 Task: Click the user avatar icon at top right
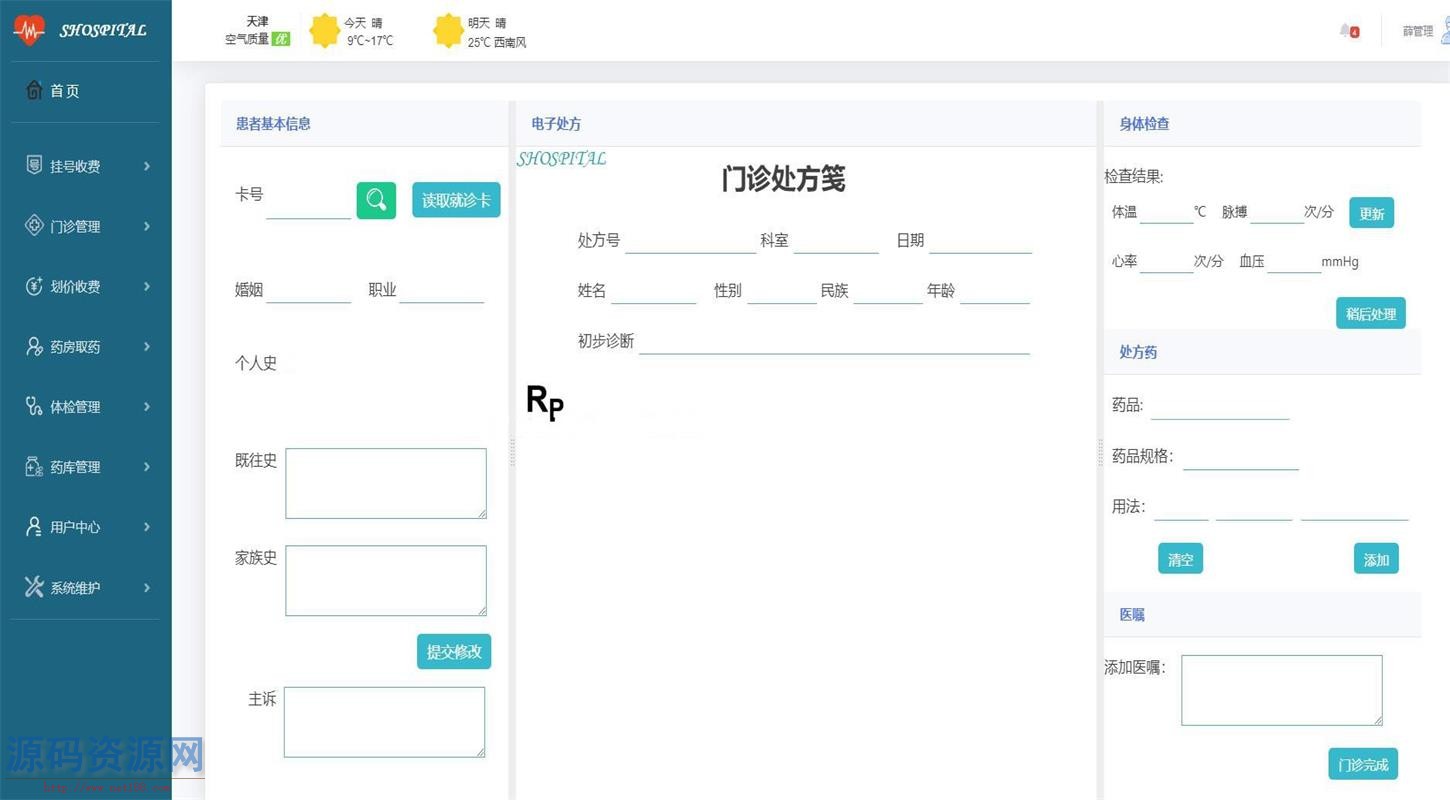click(1445, 30)
